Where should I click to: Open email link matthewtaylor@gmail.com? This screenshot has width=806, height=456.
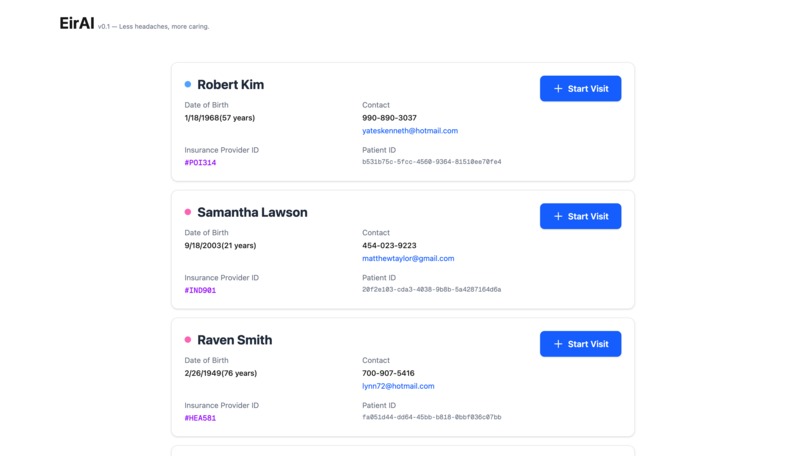point(408,258)
